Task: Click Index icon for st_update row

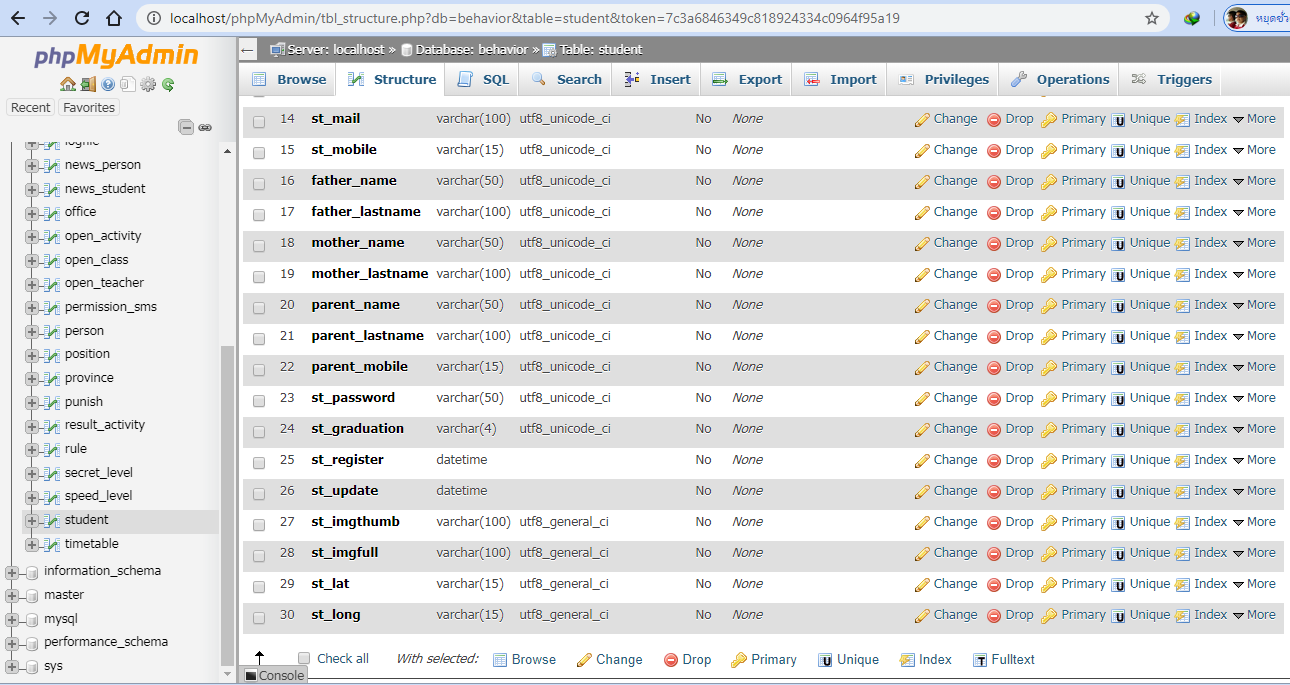Action: click(1182, 492)
